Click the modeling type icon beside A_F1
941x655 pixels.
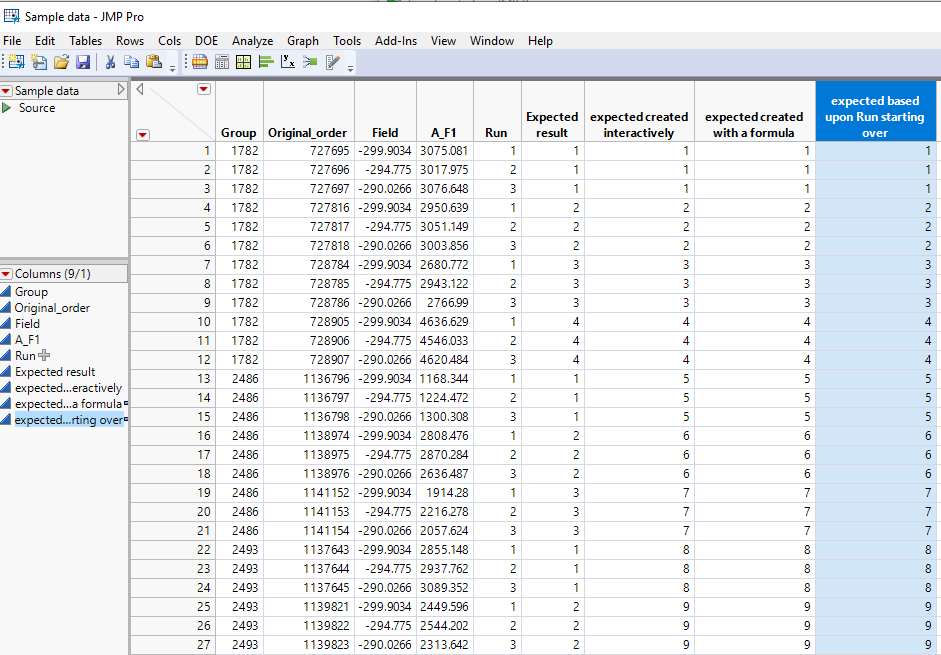(x=6, y=340)
